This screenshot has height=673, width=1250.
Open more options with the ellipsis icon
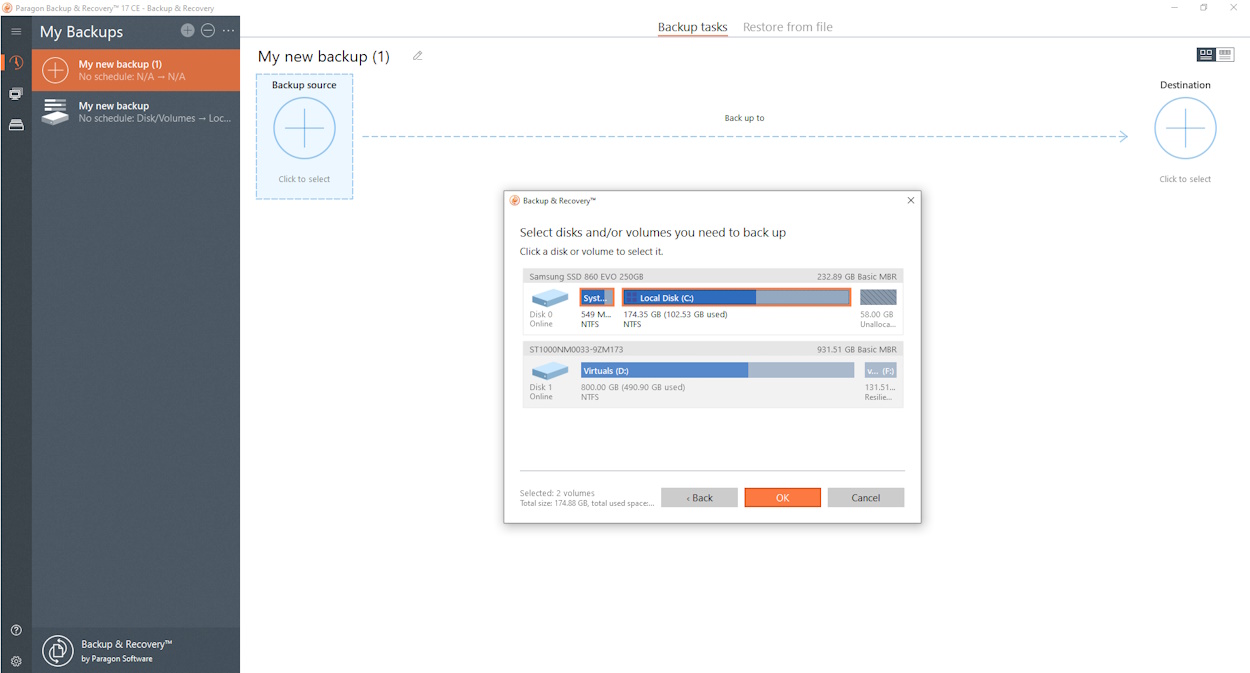tap(228, 32)
